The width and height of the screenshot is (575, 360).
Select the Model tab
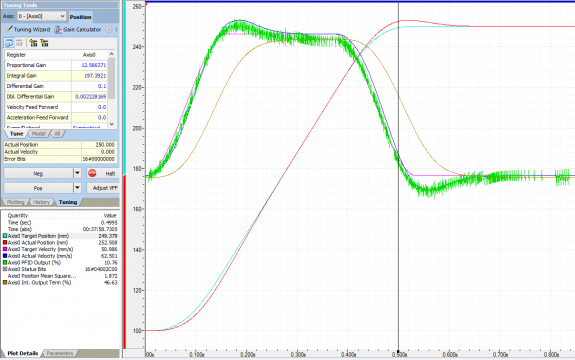[39, 134]
